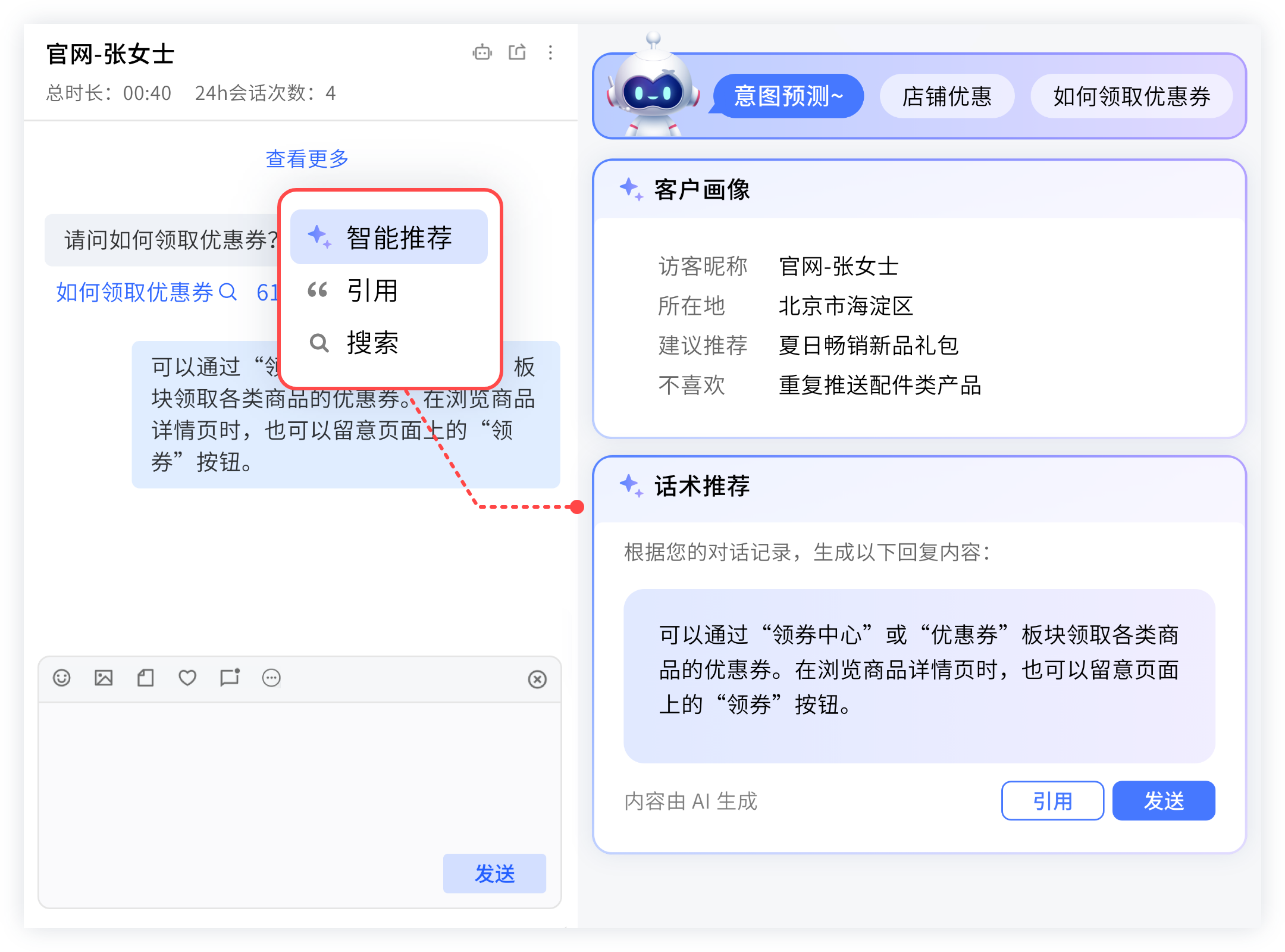
Task: Click the heart favorites icon
Action: click(x=187, y=678)
